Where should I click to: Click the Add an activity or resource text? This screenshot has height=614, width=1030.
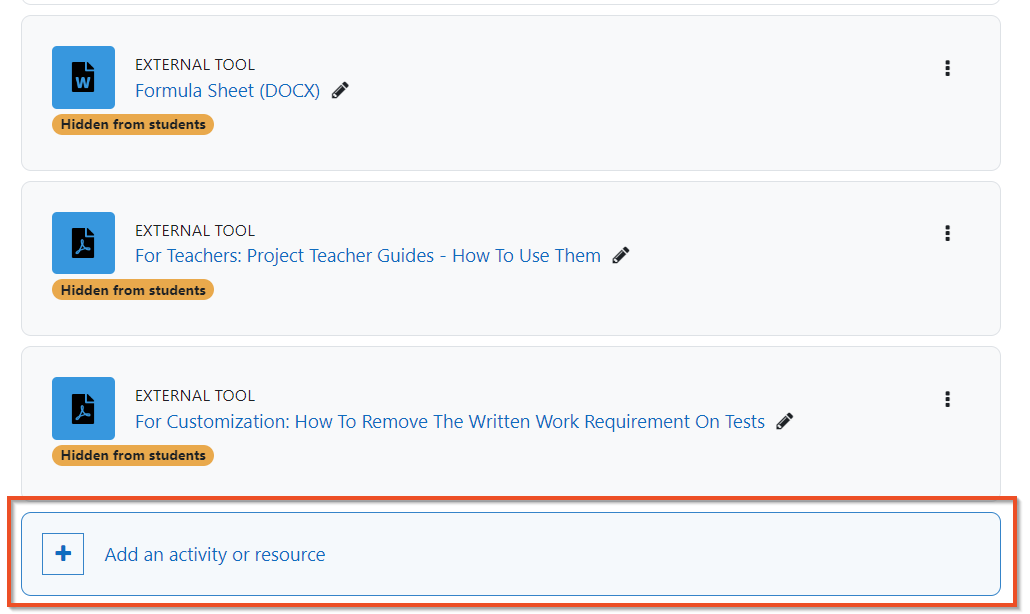tap(215, 555)
